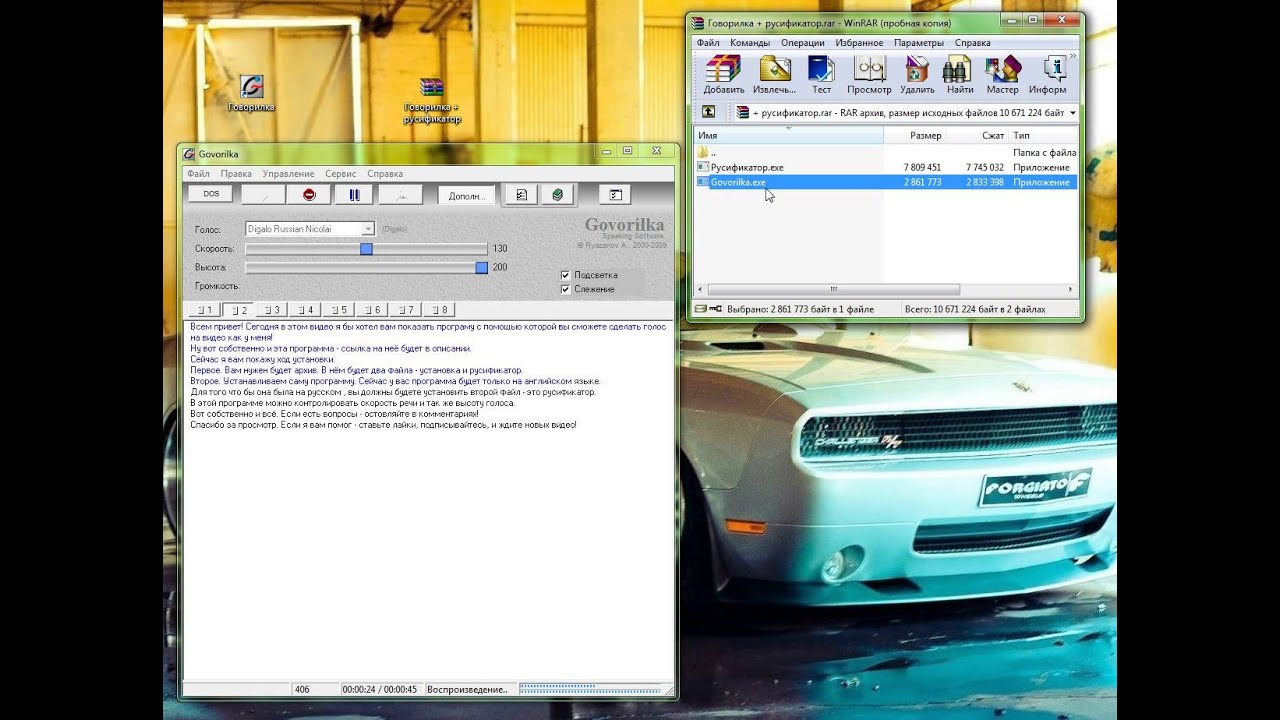Click the disk icon in WinRAR status bar
Viewport: 1280px width, 720px height.
pyautogui.click(x=700, y=309)
